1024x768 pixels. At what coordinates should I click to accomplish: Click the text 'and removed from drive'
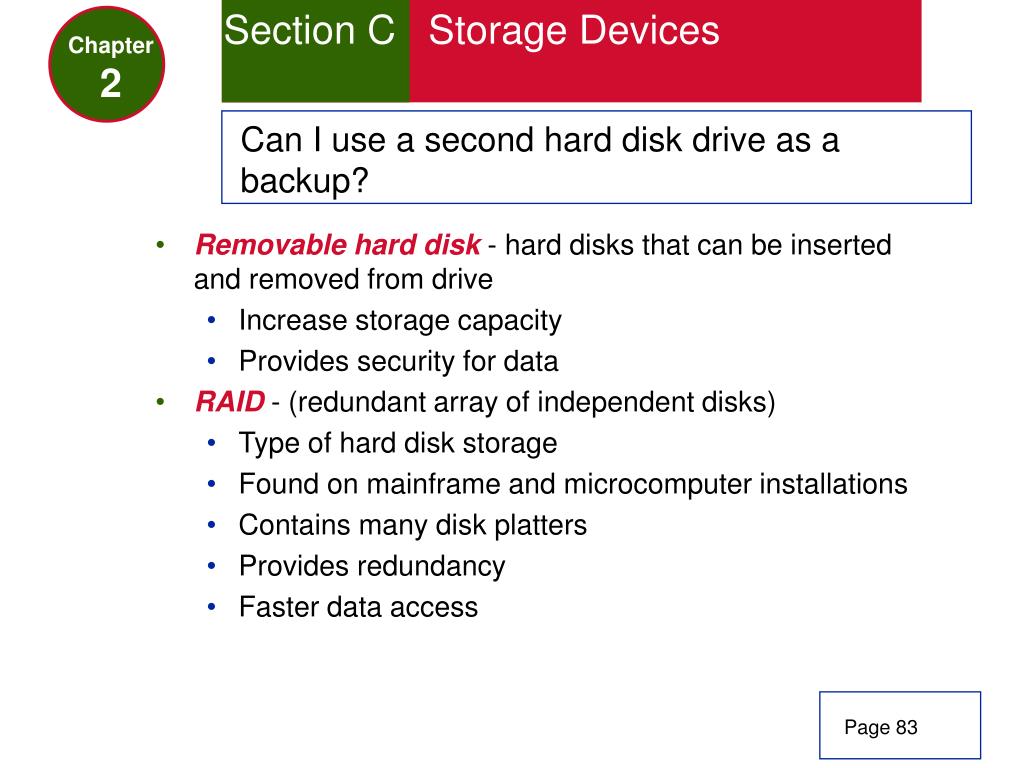tap(343, 280)
